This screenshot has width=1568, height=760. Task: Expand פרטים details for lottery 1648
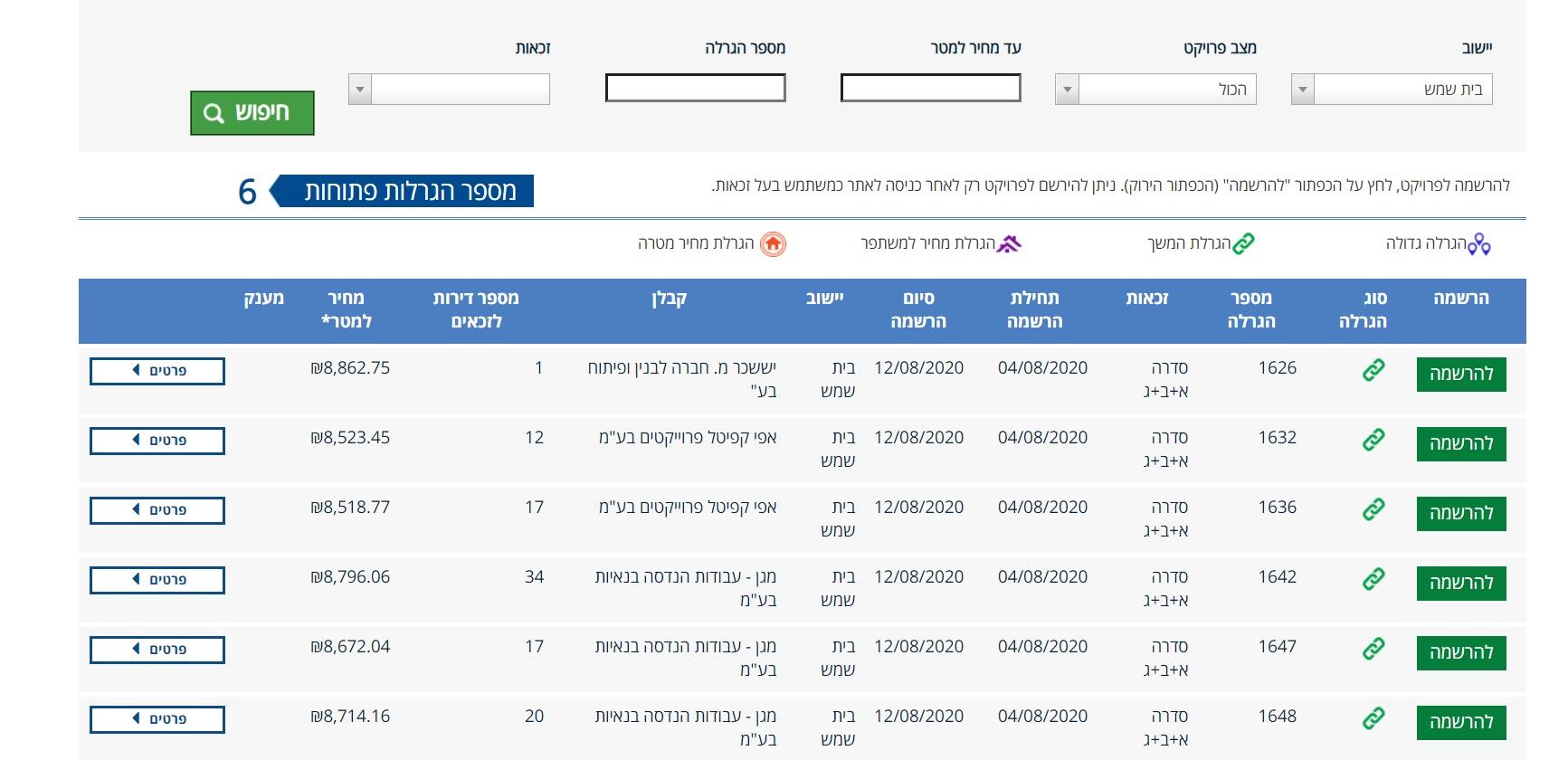click(x=157, y=719)
